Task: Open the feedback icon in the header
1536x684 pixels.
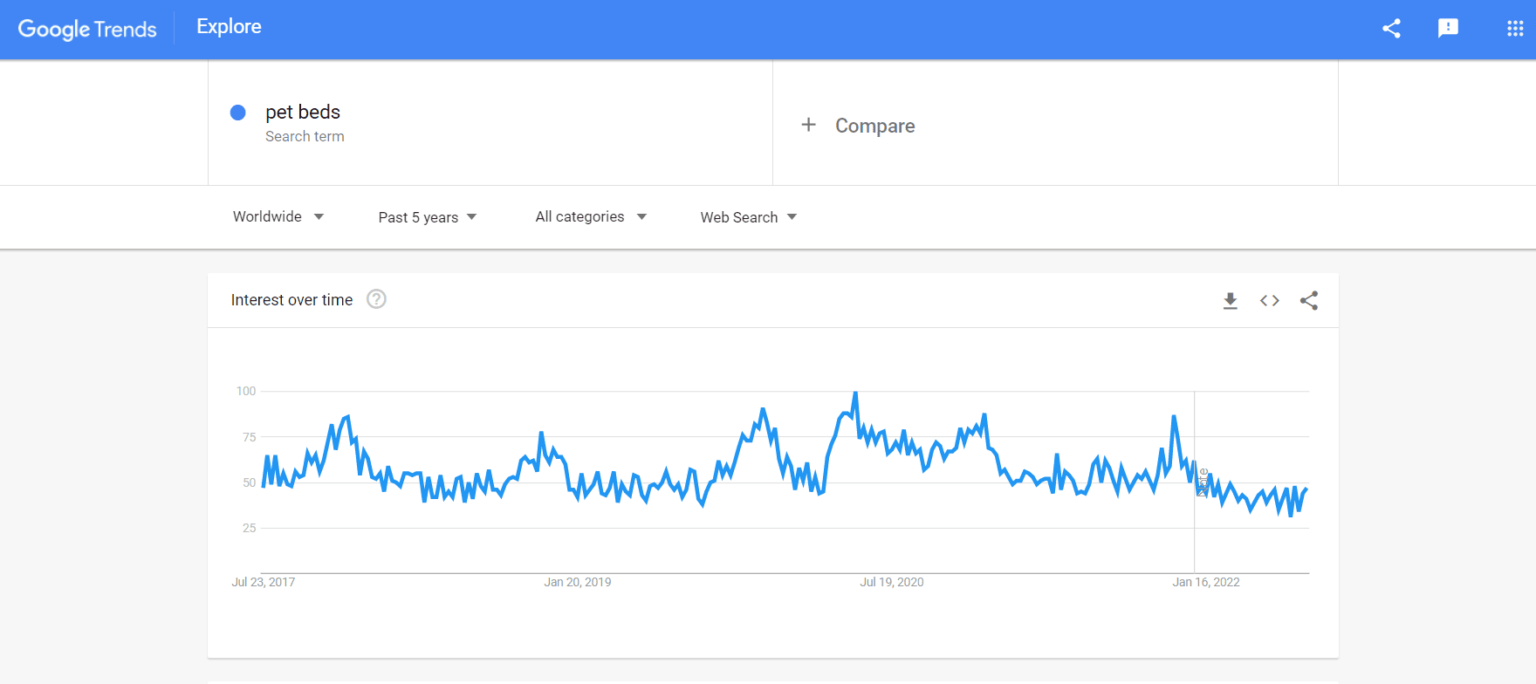Action: point(1448,28)
